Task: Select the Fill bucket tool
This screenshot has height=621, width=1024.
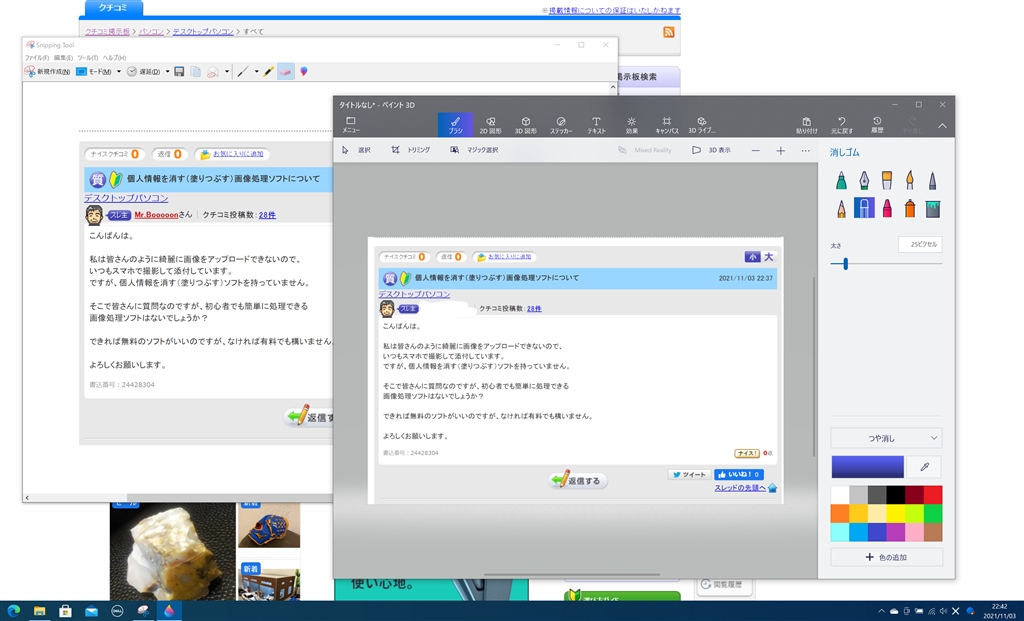Action: (933, 208)
